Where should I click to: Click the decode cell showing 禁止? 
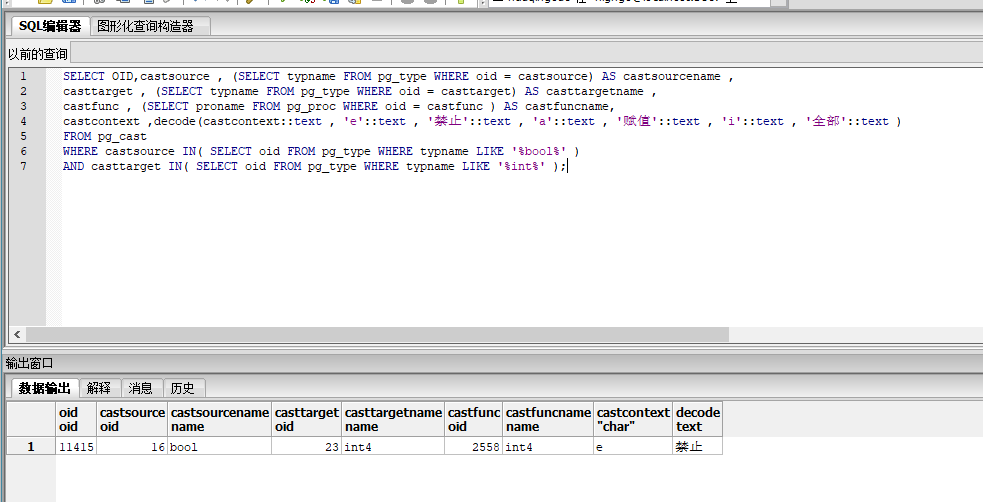[698, 447]
